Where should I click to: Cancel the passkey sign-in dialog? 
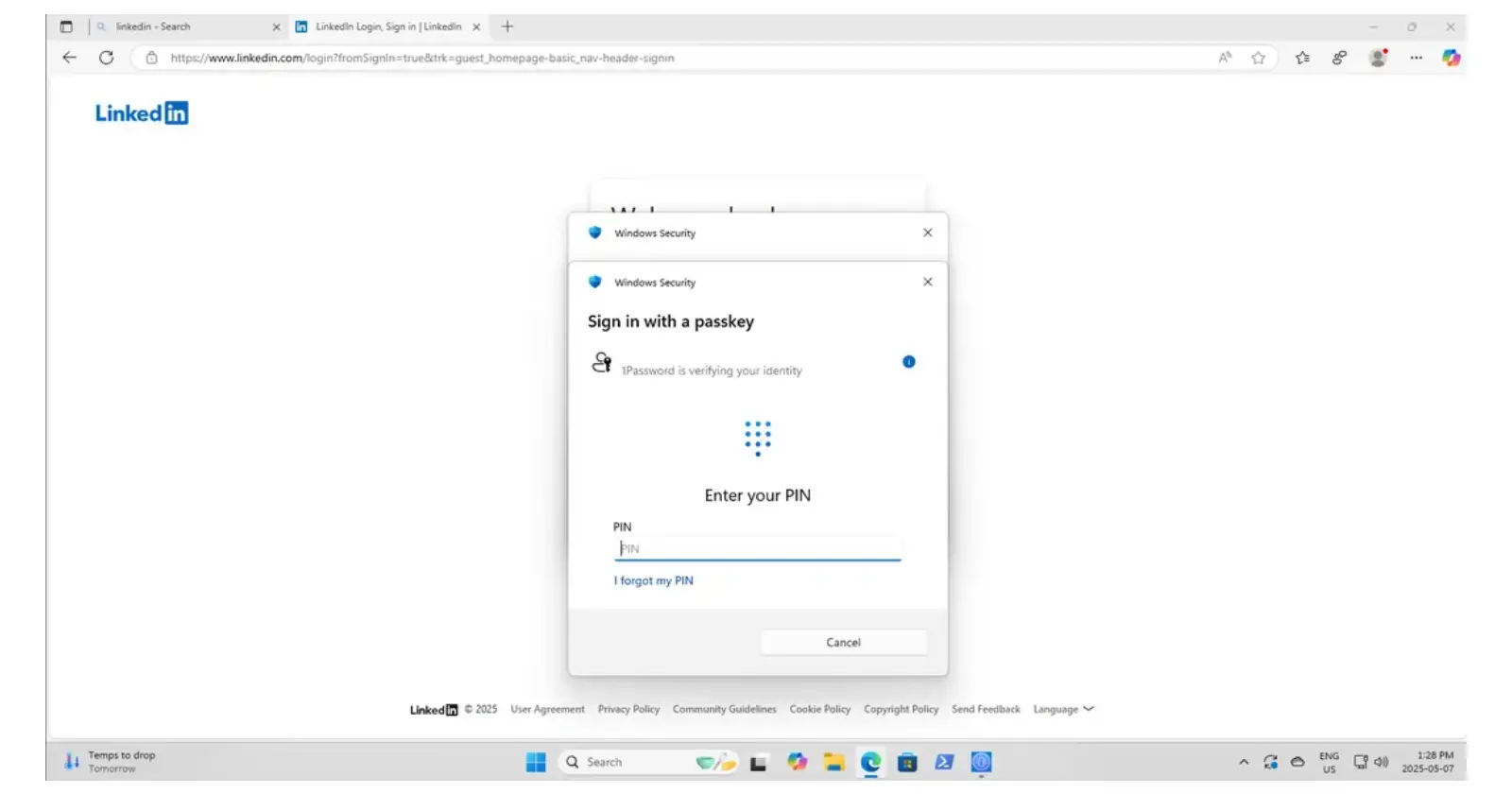coord(843,643)
